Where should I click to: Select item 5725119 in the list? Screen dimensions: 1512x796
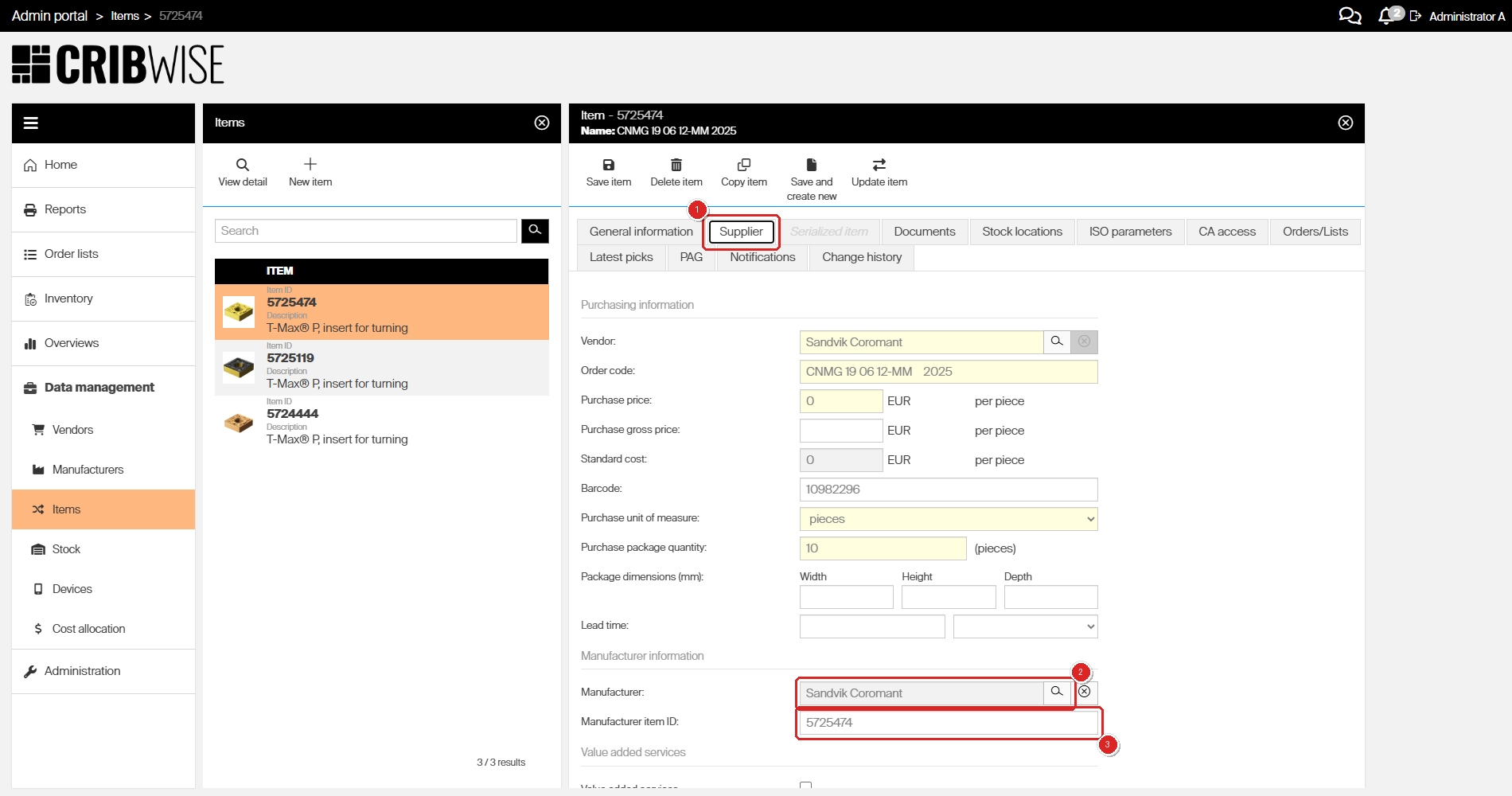[x=382, y=368]
